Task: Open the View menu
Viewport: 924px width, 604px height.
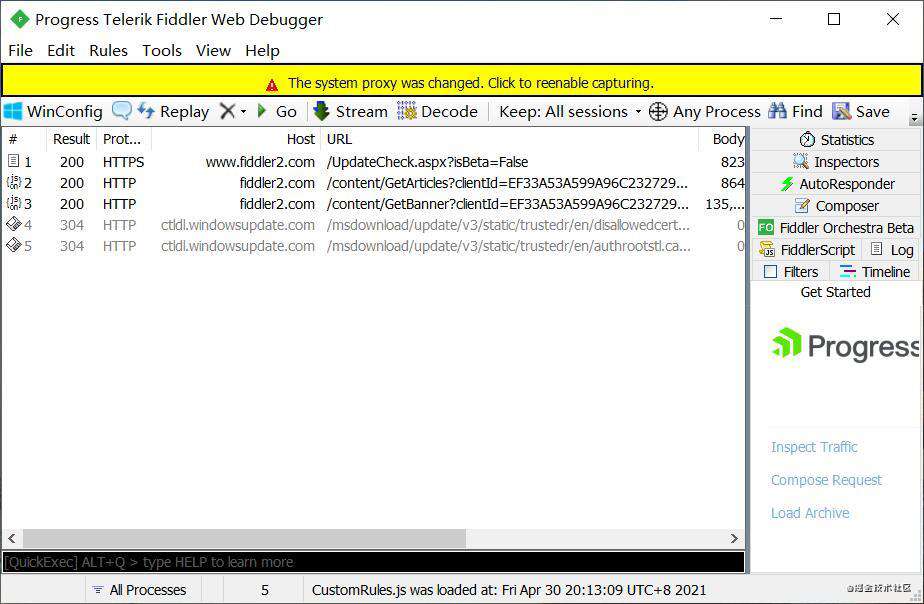Action: 213,51
